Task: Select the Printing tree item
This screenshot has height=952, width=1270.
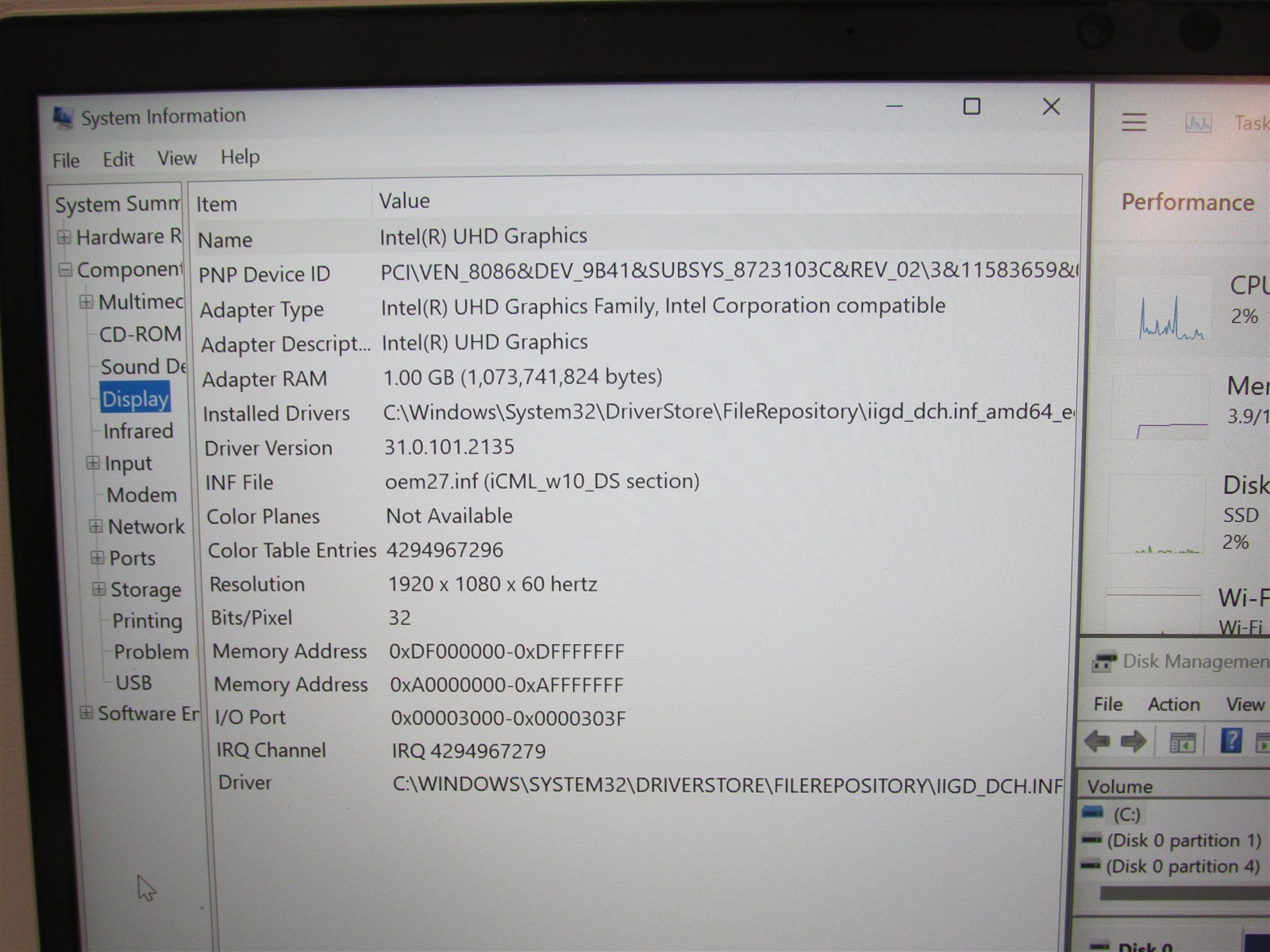Action: (148, 620)
